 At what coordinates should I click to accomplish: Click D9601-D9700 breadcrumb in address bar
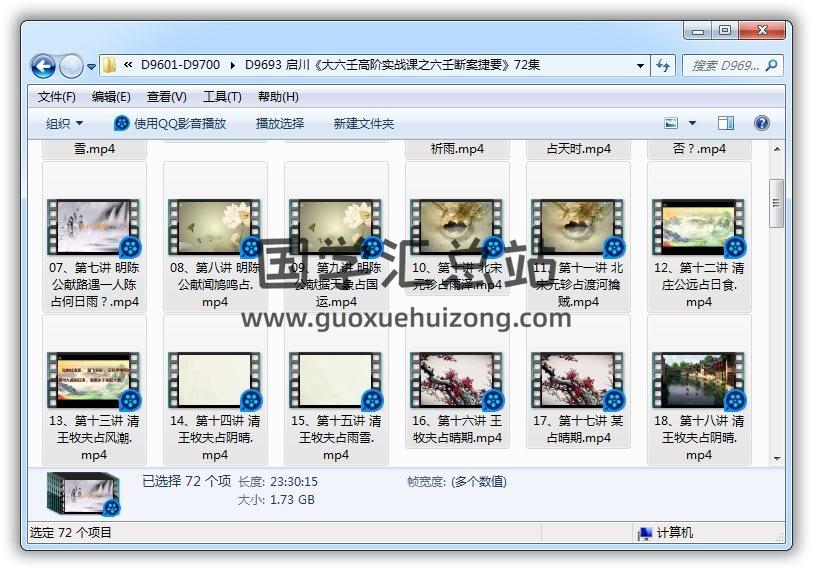tap(180, 65)
